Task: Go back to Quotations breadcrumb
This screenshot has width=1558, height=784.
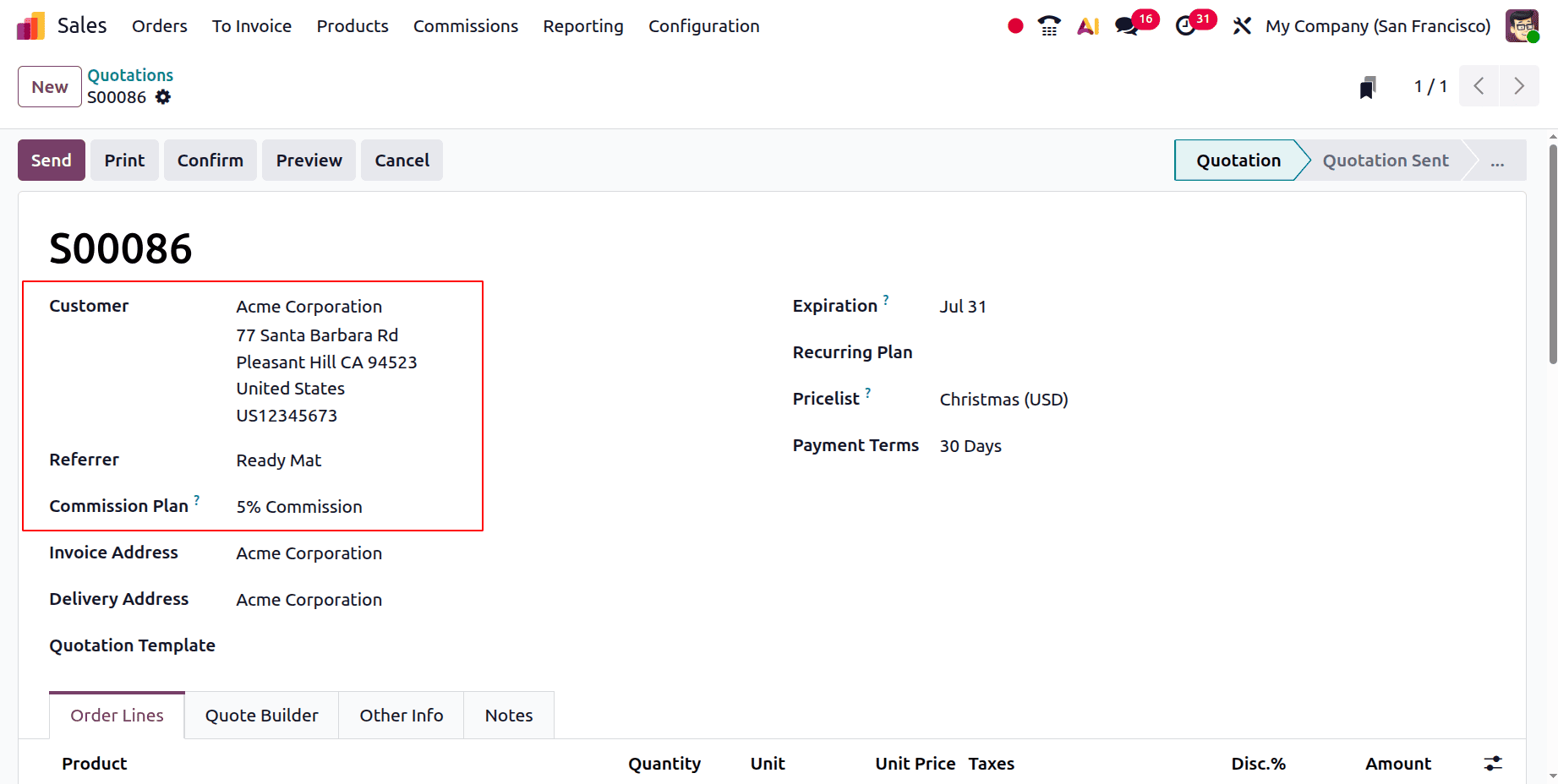Action: pos(130,75)
